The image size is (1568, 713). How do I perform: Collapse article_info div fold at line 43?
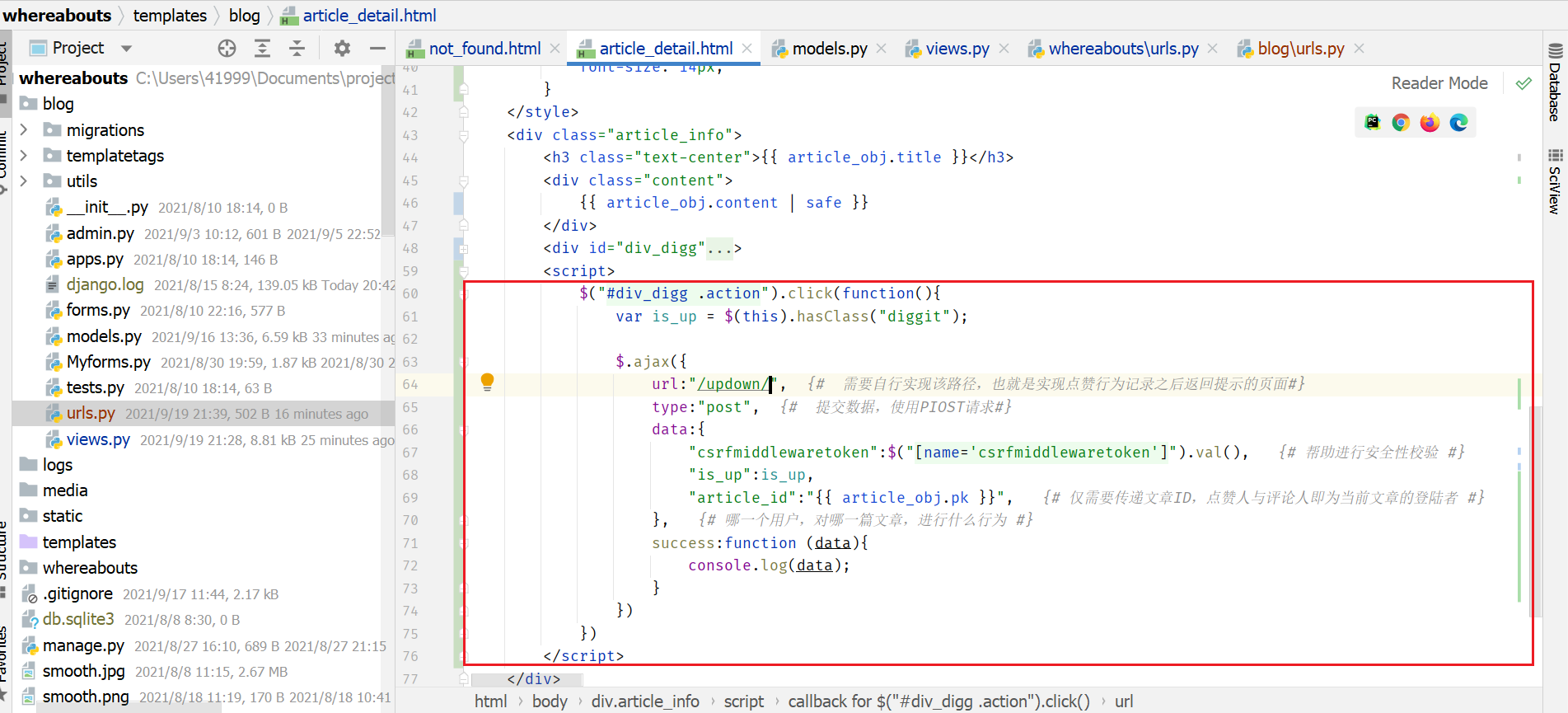463,135
